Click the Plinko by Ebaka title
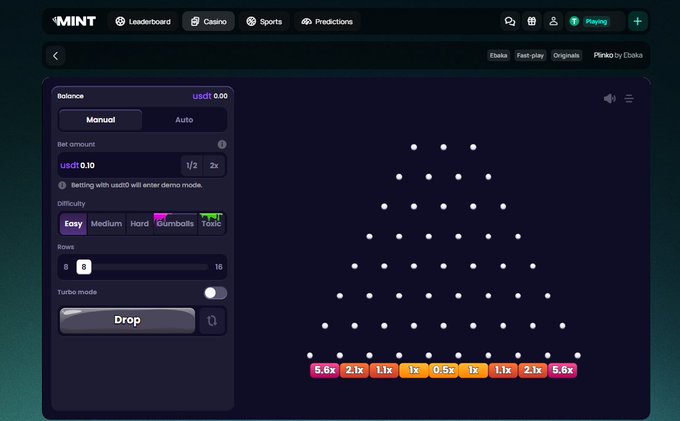Viewport: 680px width, 421px height. click(x=618, y=55)
